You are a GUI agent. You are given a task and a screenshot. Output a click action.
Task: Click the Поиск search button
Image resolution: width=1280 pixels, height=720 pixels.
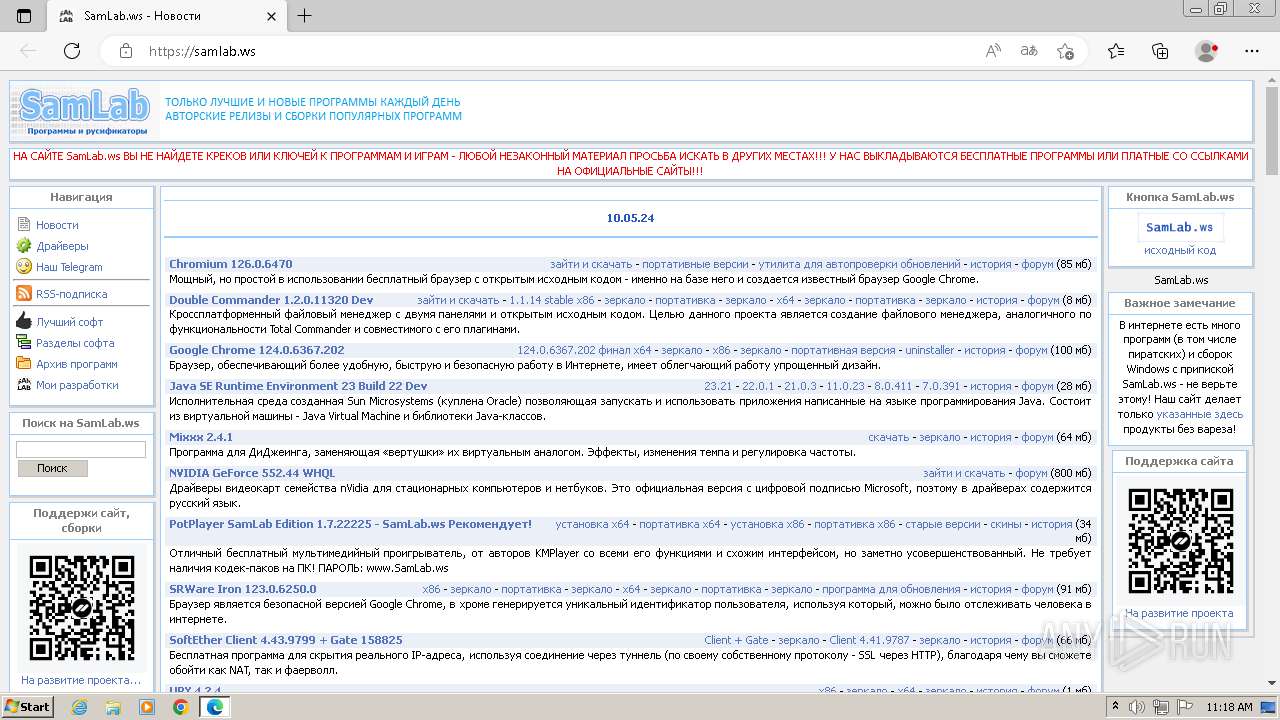point(52,468)
